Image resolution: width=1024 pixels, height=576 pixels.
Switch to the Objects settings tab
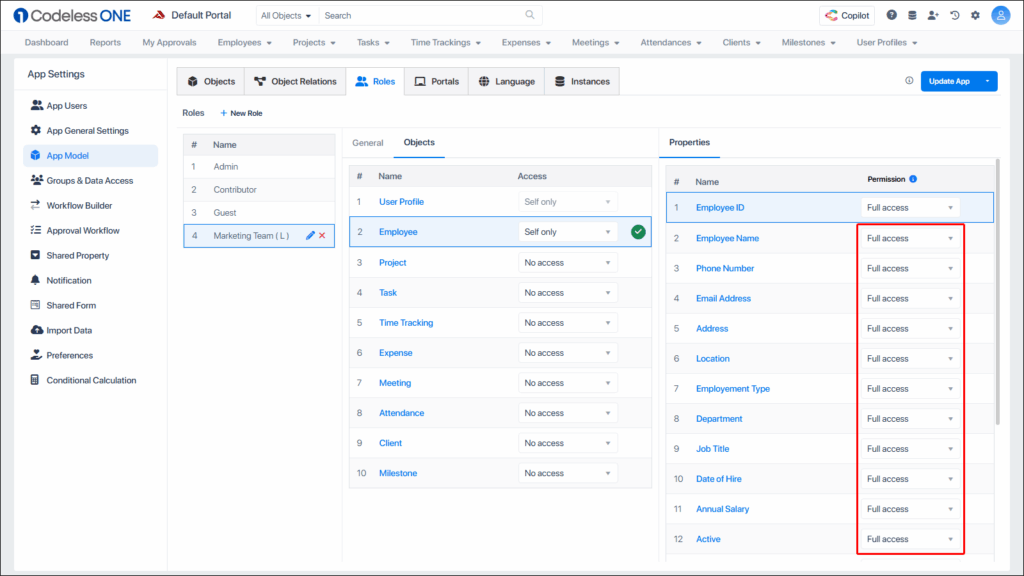(x=211, y=82)
